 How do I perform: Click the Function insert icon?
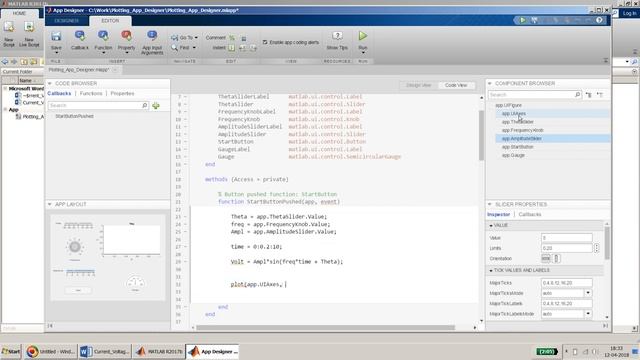(x=103, y=36)
